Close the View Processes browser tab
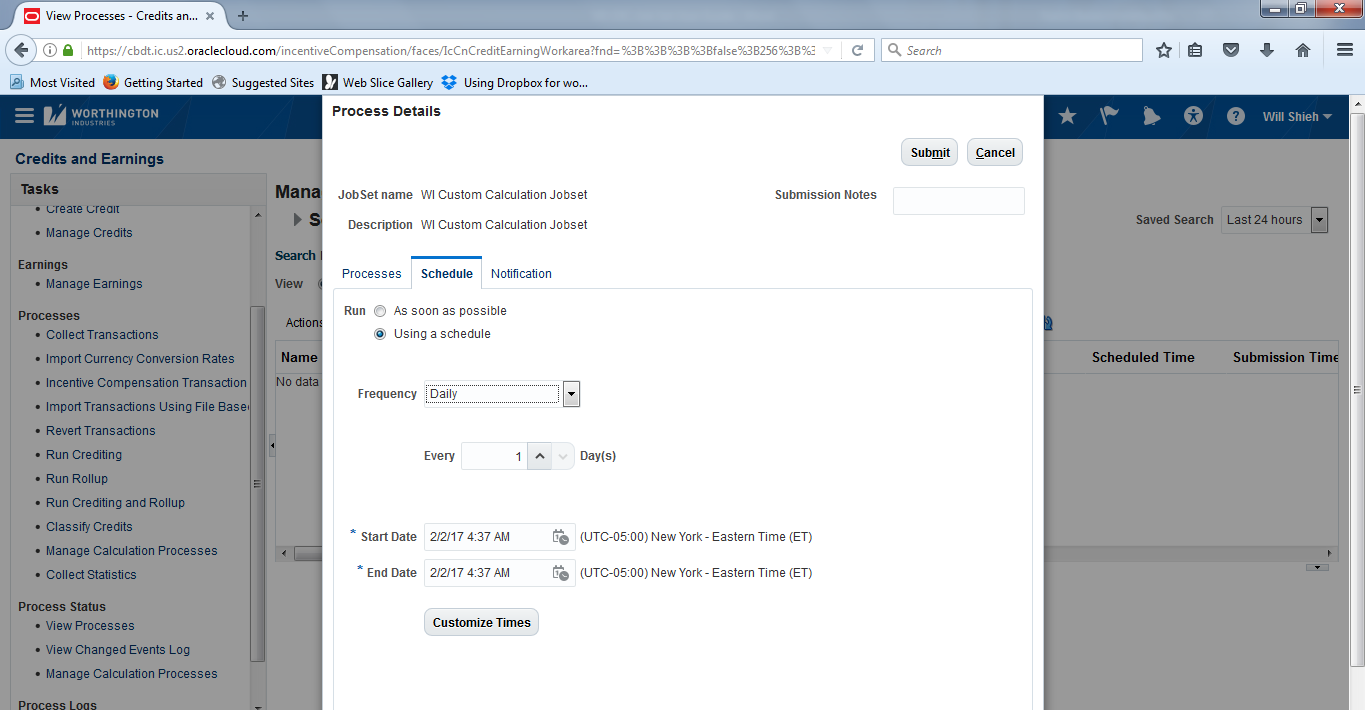Viewport: 1365px width, 710px height. coord(212,16)
